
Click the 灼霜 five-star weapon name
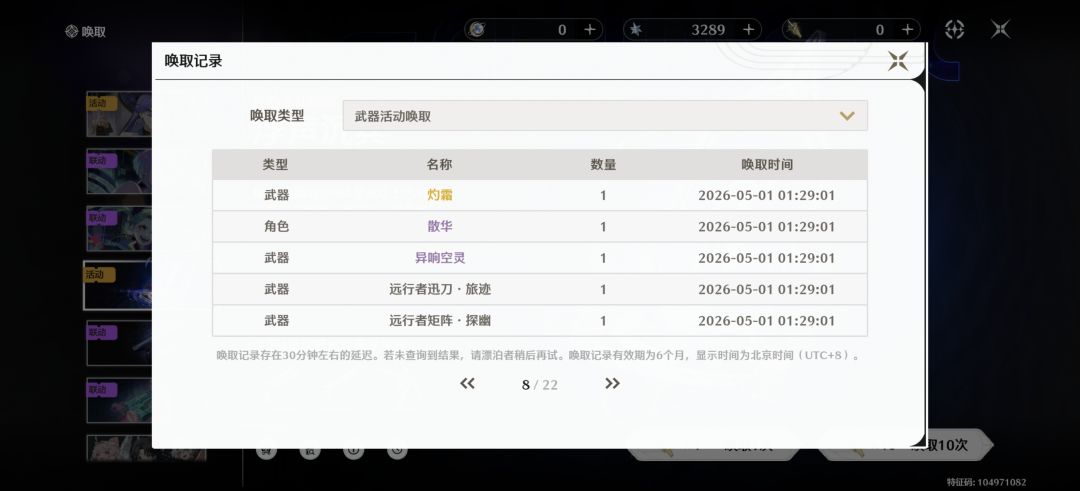(x=439, y=195)
